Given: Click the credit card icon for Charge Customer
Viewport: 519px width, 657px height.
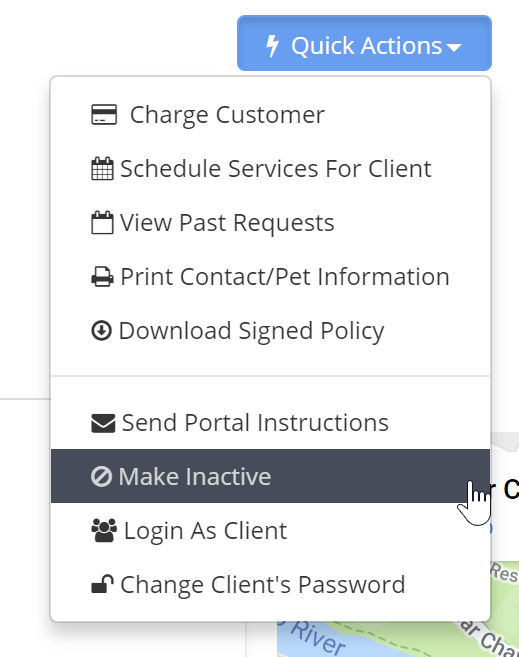Looking at the screenshot, I should 104,115.
